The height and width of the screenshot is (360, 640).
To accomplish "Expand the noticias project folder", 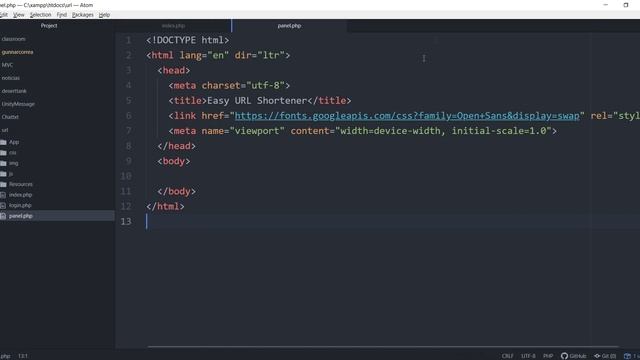I will click(11, 78).
